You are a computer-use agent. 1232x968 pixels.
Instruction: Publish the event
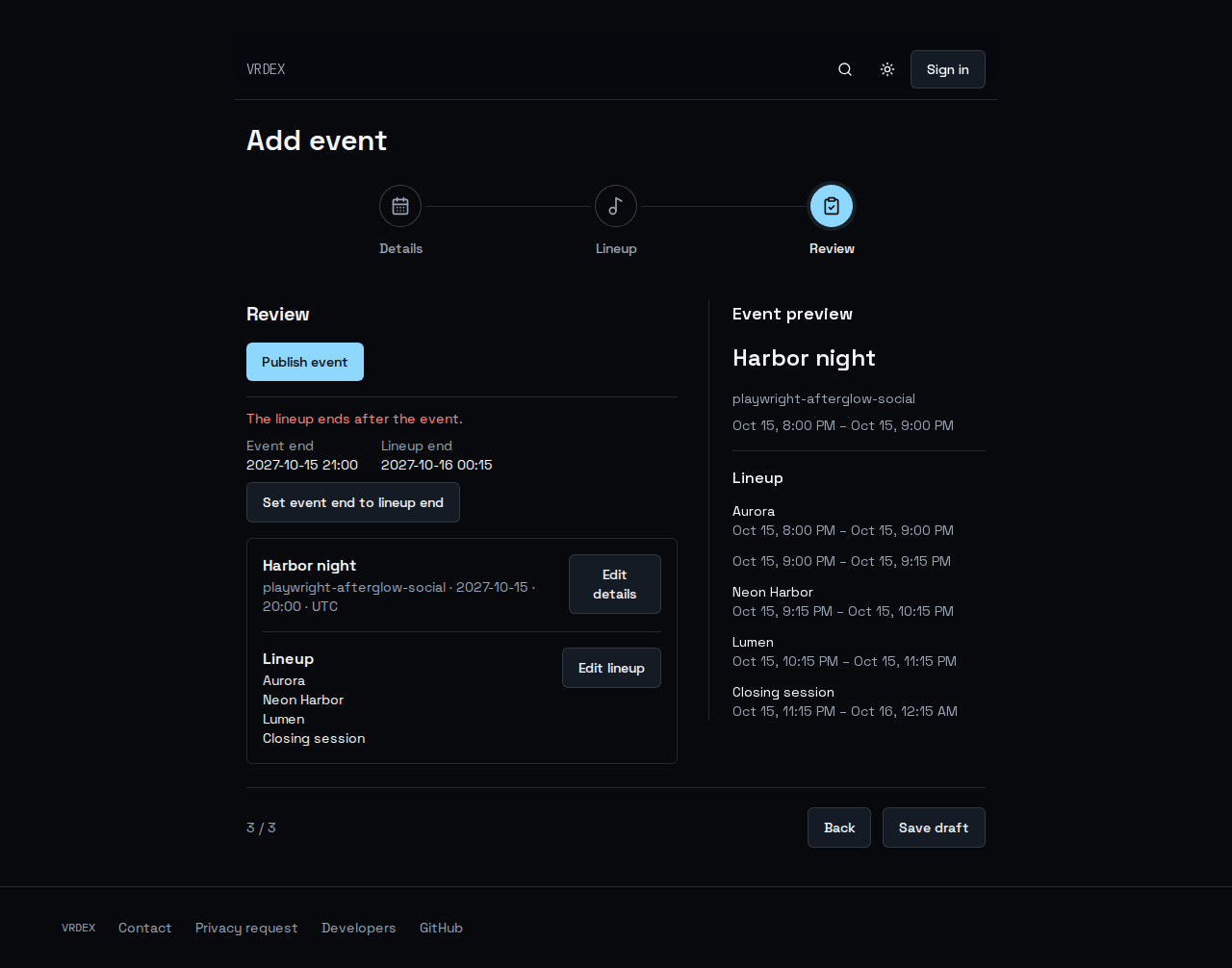[305, 362]
